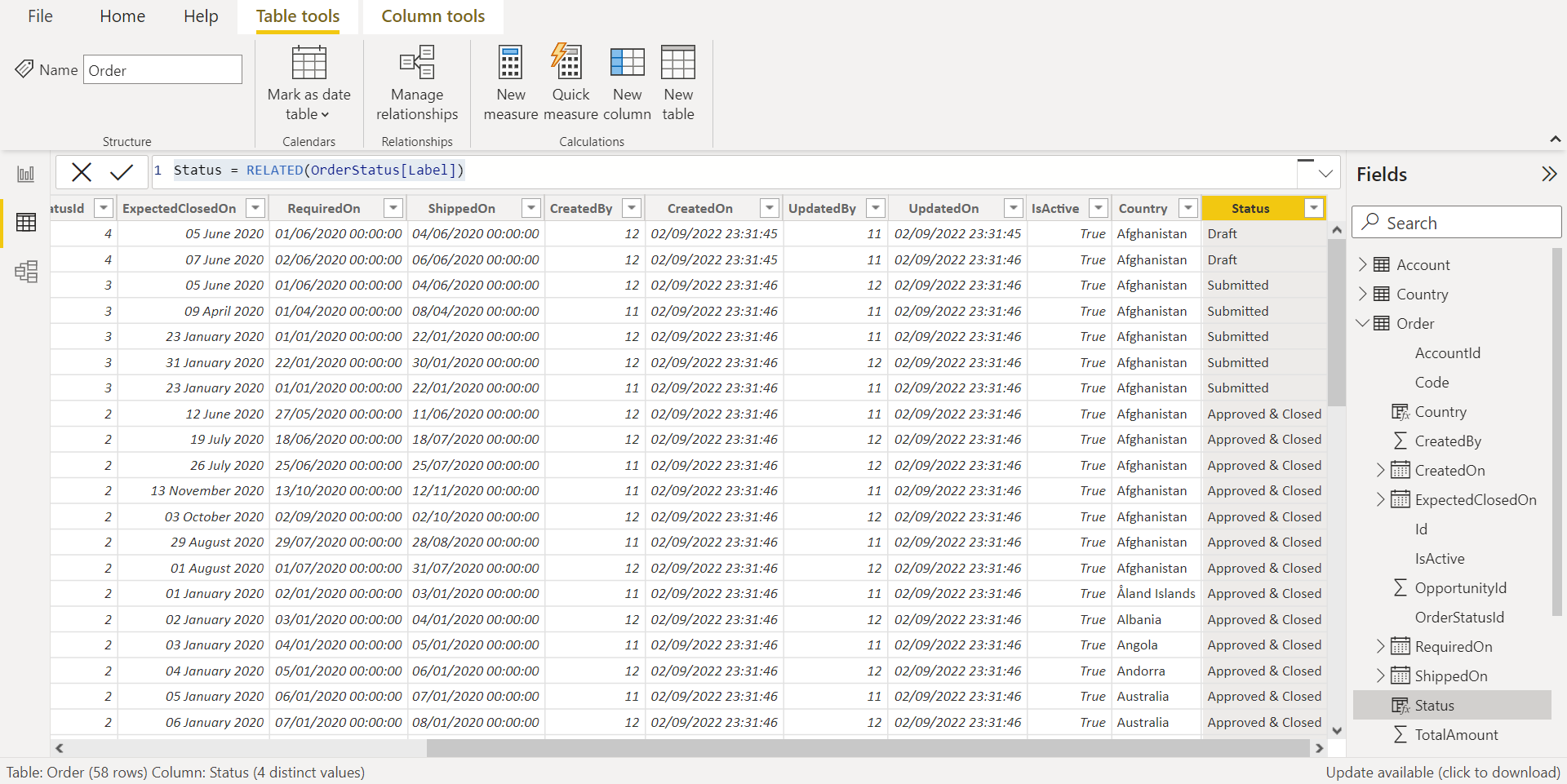Click the Update available link
The width and height of the screenshot is (1567, 784).
[x=1442, y=772]
